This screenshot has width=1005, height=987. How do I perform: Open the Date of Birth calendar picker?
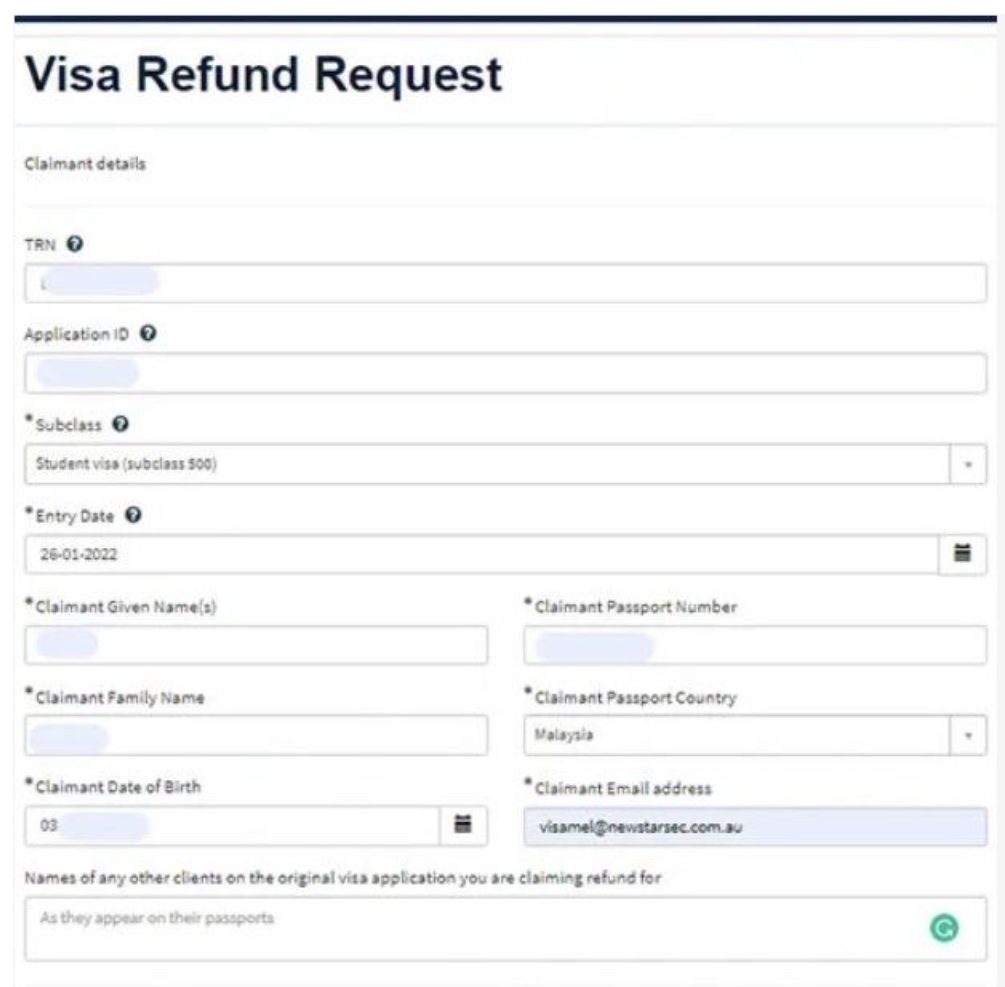point(462,825)
